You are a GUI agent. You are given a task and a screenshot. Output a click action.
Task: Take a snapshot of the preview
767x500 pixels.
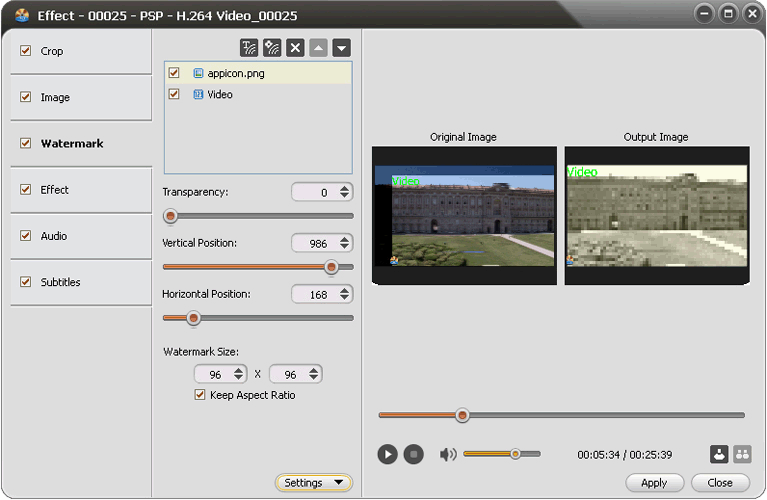(x=719, y=454)
